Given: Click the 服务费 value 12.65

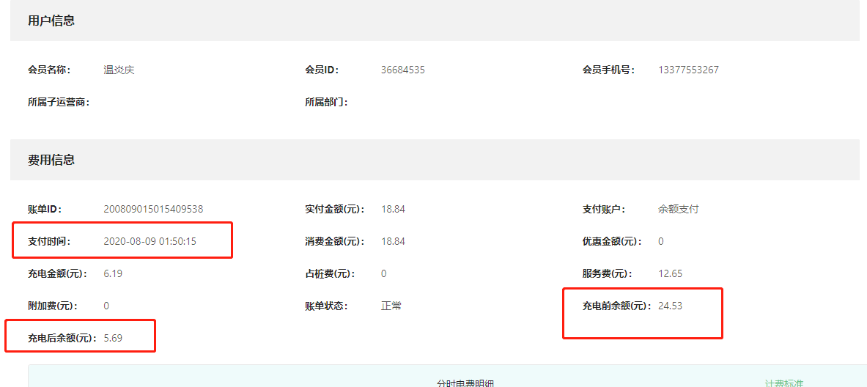Looking at the screenshot, I should (671, 274).
